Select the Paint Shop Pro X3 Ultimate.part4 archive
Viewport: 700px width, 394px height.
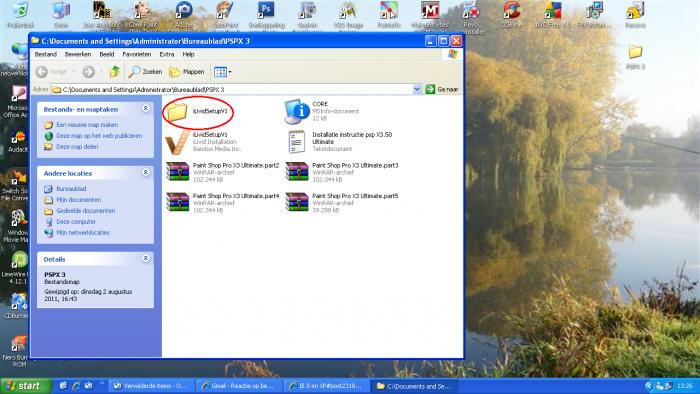(x=222, y=203)
